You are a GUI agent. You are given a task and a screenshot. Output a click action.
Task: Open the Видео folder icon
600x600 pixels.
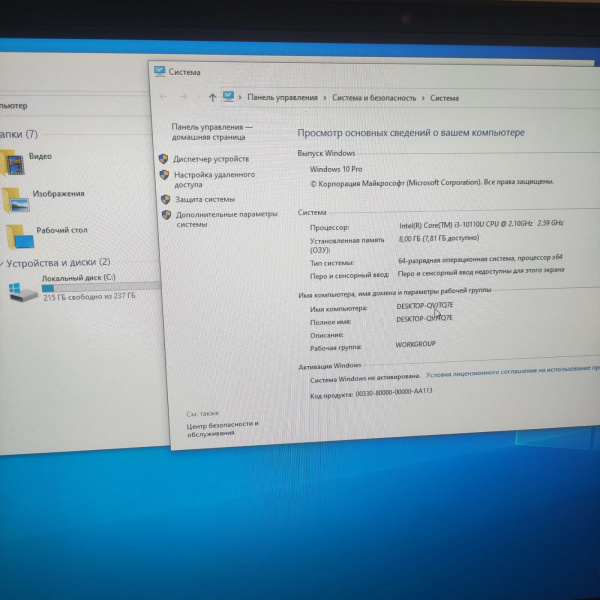[14, 161]
